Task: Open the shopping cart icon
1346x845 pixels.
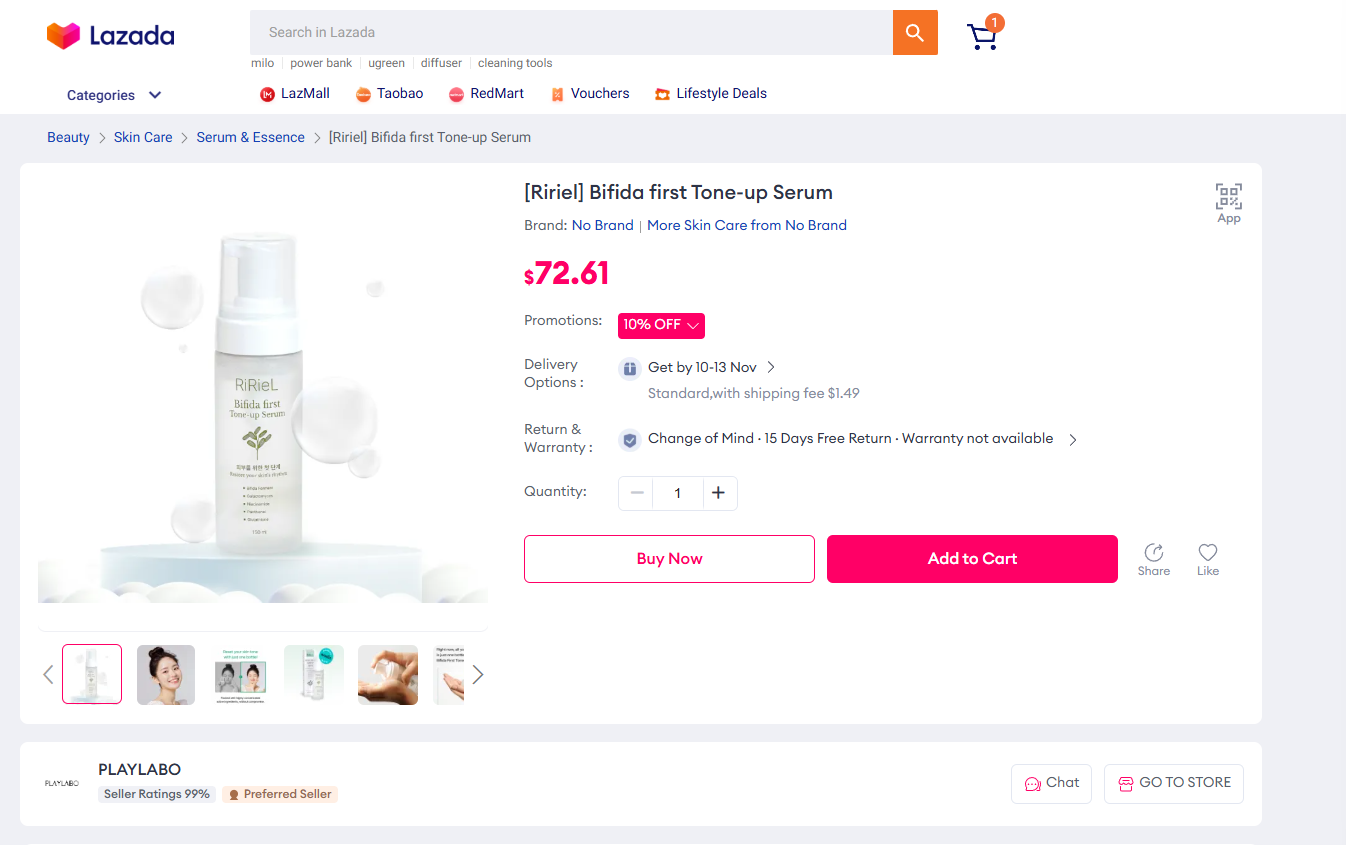Action: 982,37
